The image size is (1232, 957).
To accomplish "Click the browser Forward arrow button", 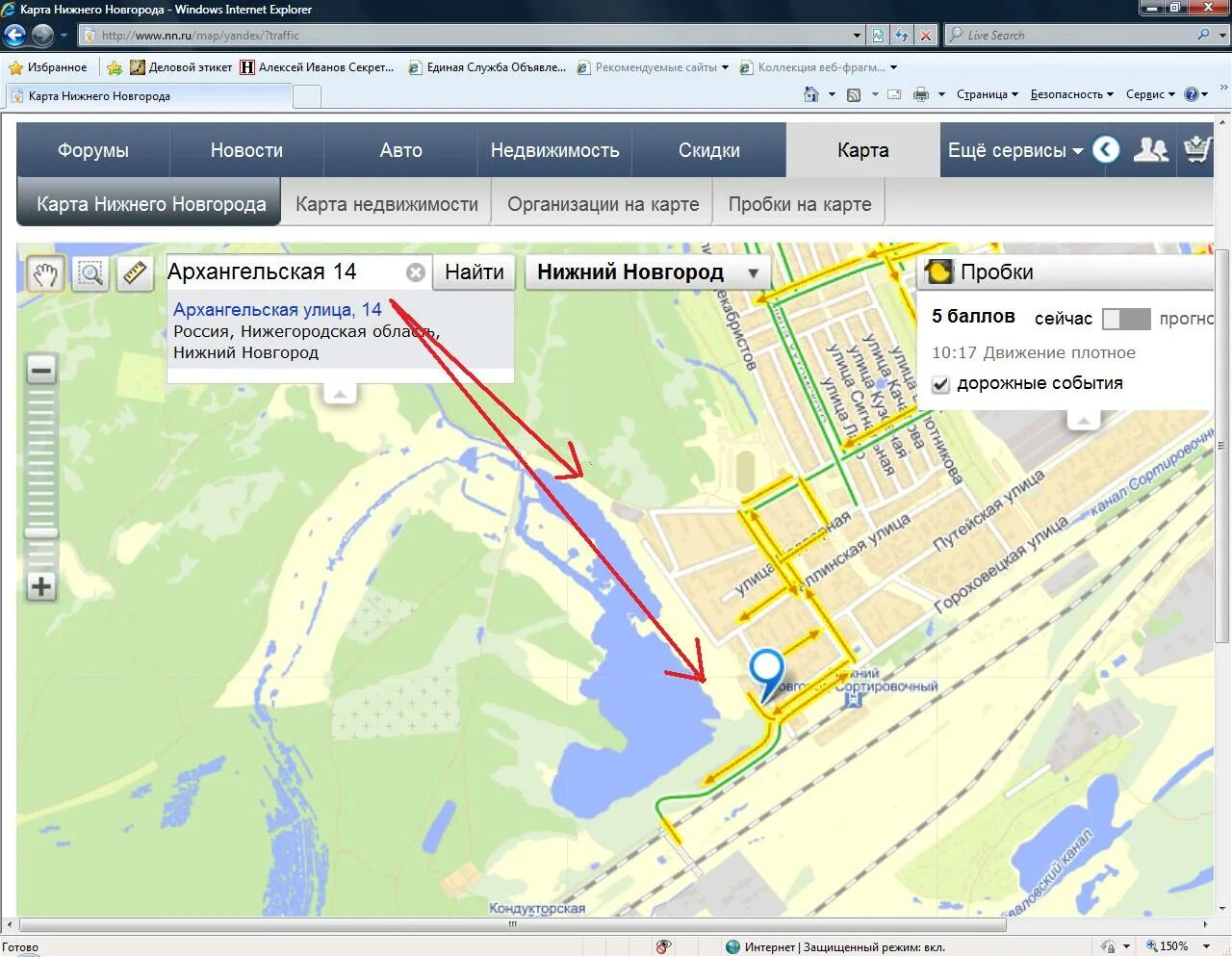I will click(x=42, y=36).
